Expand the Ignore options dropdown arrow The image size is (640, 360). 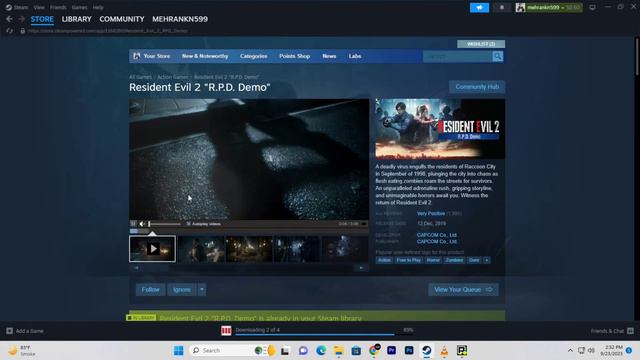point(202,289)
